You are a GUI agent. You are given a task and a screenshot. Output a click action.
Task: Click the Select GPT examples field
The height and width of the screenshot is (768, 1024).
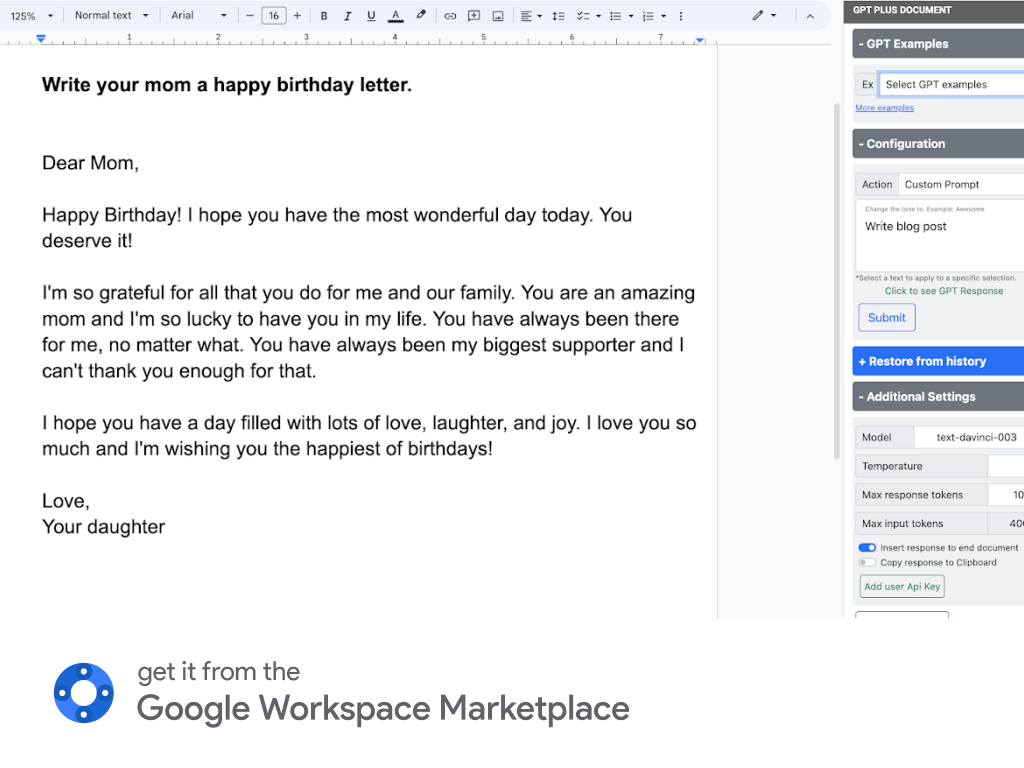(x=950, y=84)
